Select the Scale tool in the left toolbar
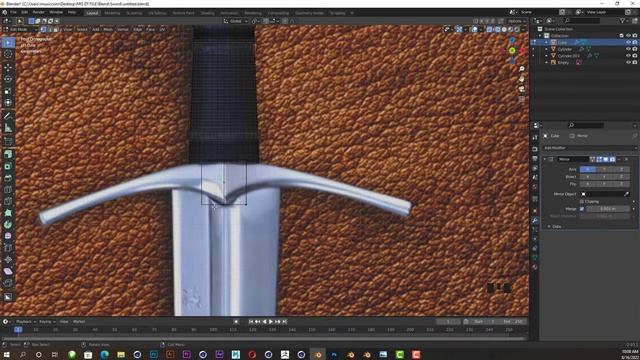The image size is (640, 360). coord(8,91)
